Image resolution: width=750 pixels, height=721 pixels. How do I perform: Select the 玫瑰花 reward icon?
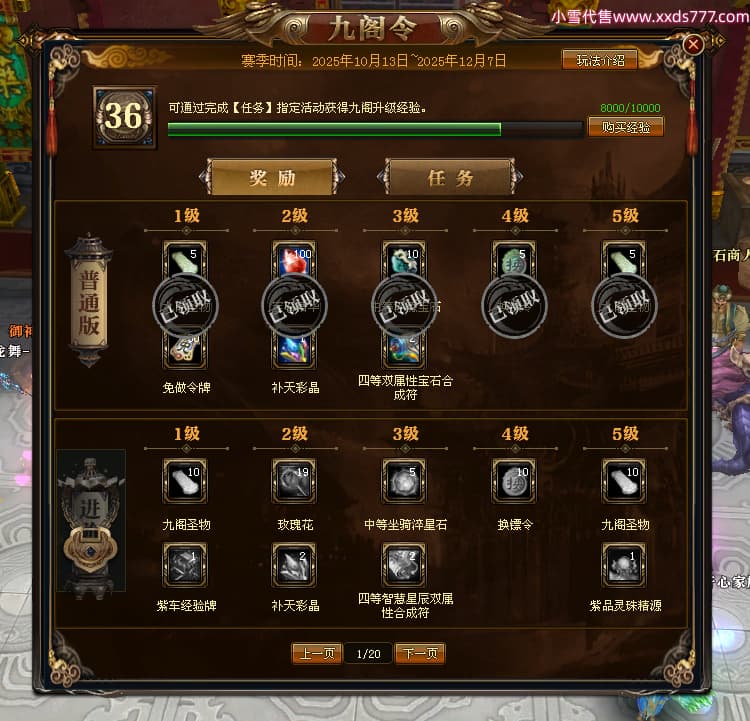[294, 481]
